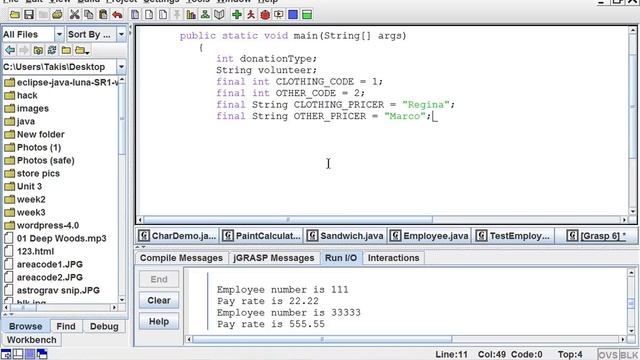This screenshot has width=640, height=360.
Task: Select the Browse tab
Action: (25, 326)
